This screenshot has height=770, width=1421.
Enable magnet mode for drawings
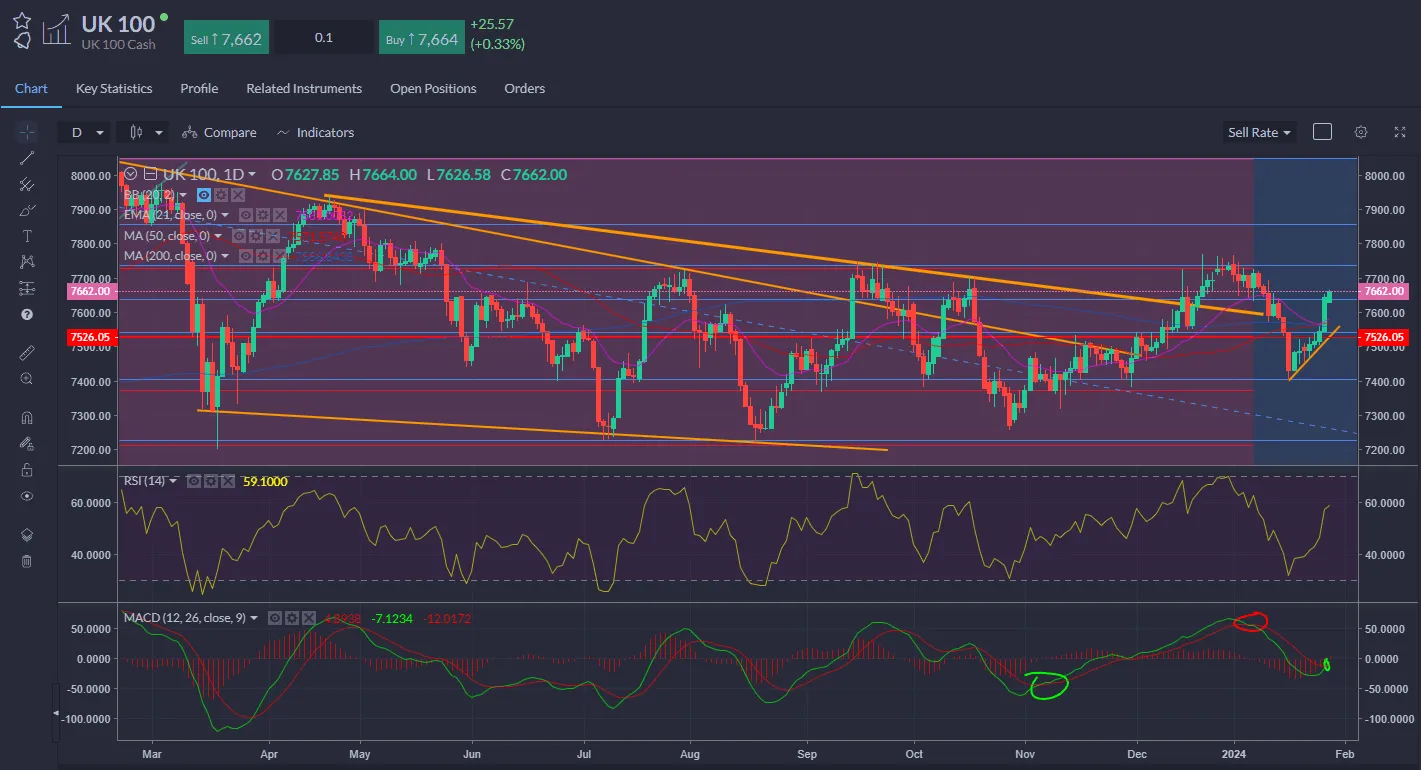pos(26,417)
